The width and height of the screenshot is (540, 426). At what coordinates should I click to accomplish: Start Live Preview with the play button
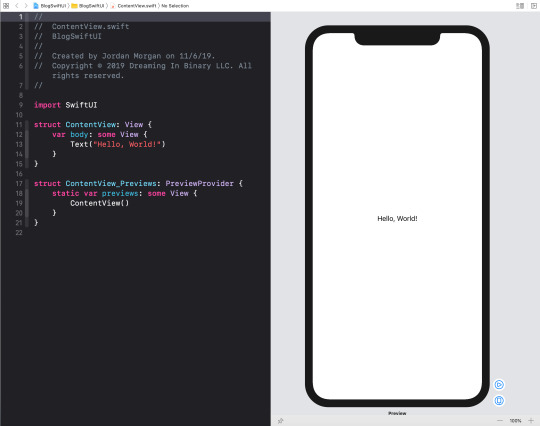(499, 384)
